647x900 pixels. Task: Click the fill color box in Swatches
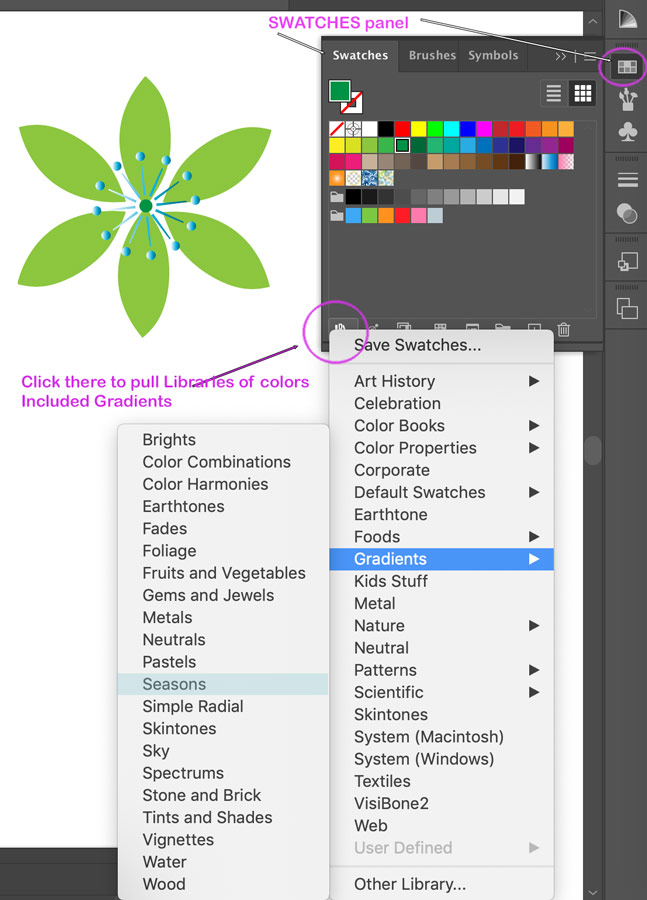point(340,91)
